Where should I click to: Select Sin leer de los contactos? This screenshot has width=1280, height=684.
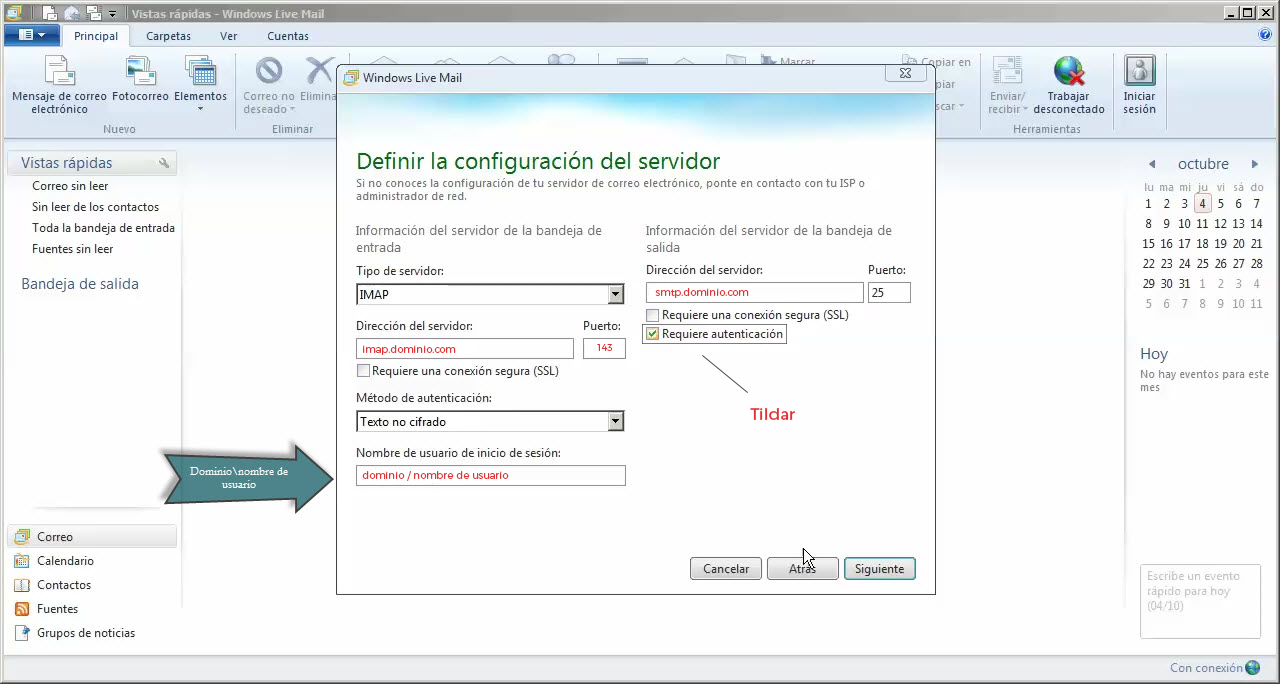[95, 207]
